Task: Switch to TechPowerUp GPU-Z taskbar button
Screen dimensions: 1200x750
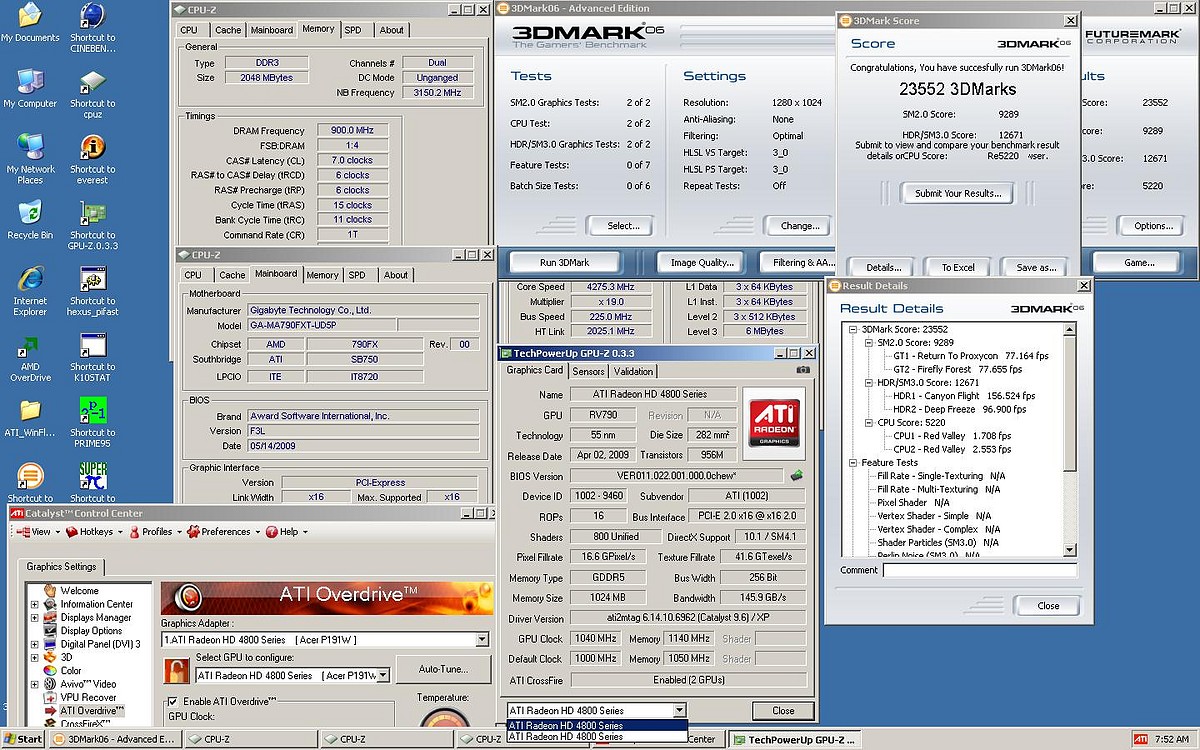Action: (x=793, y=739)
